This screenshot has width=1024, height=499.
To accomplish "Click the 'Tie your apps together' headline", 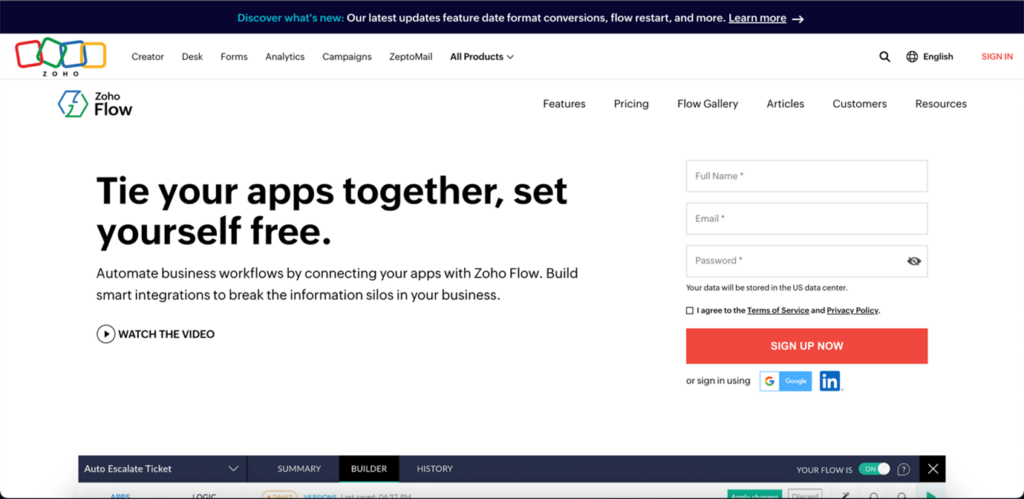I will (332, 212).
